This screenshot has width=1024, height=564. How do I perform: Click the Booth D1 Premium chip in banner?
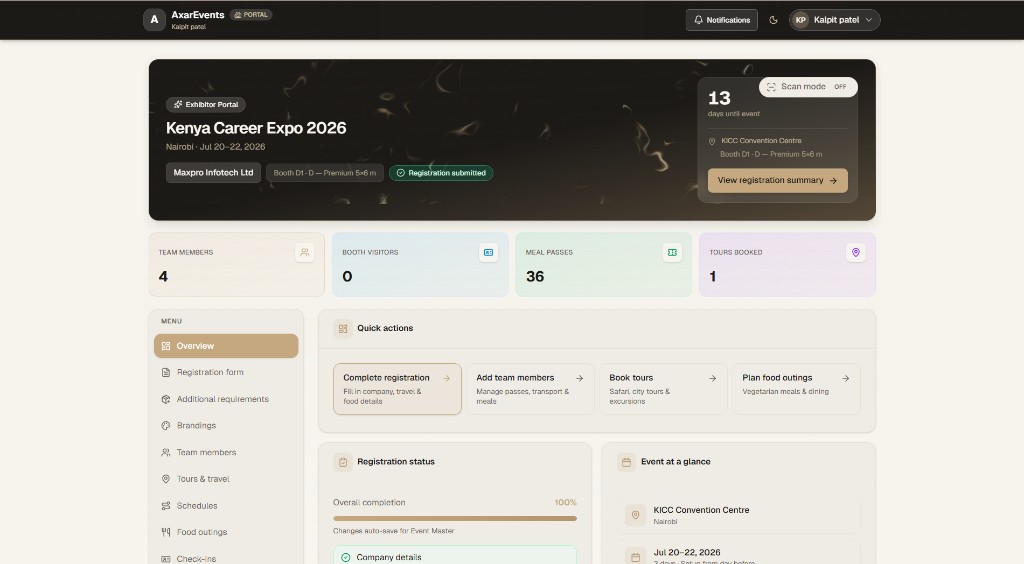coord(325,173)
